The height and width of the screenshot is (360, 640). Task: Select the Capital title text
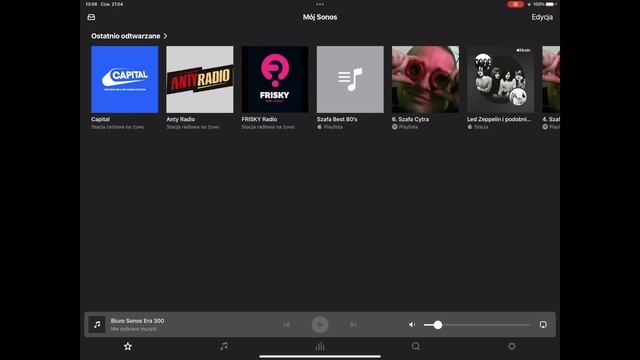(100, 119)
